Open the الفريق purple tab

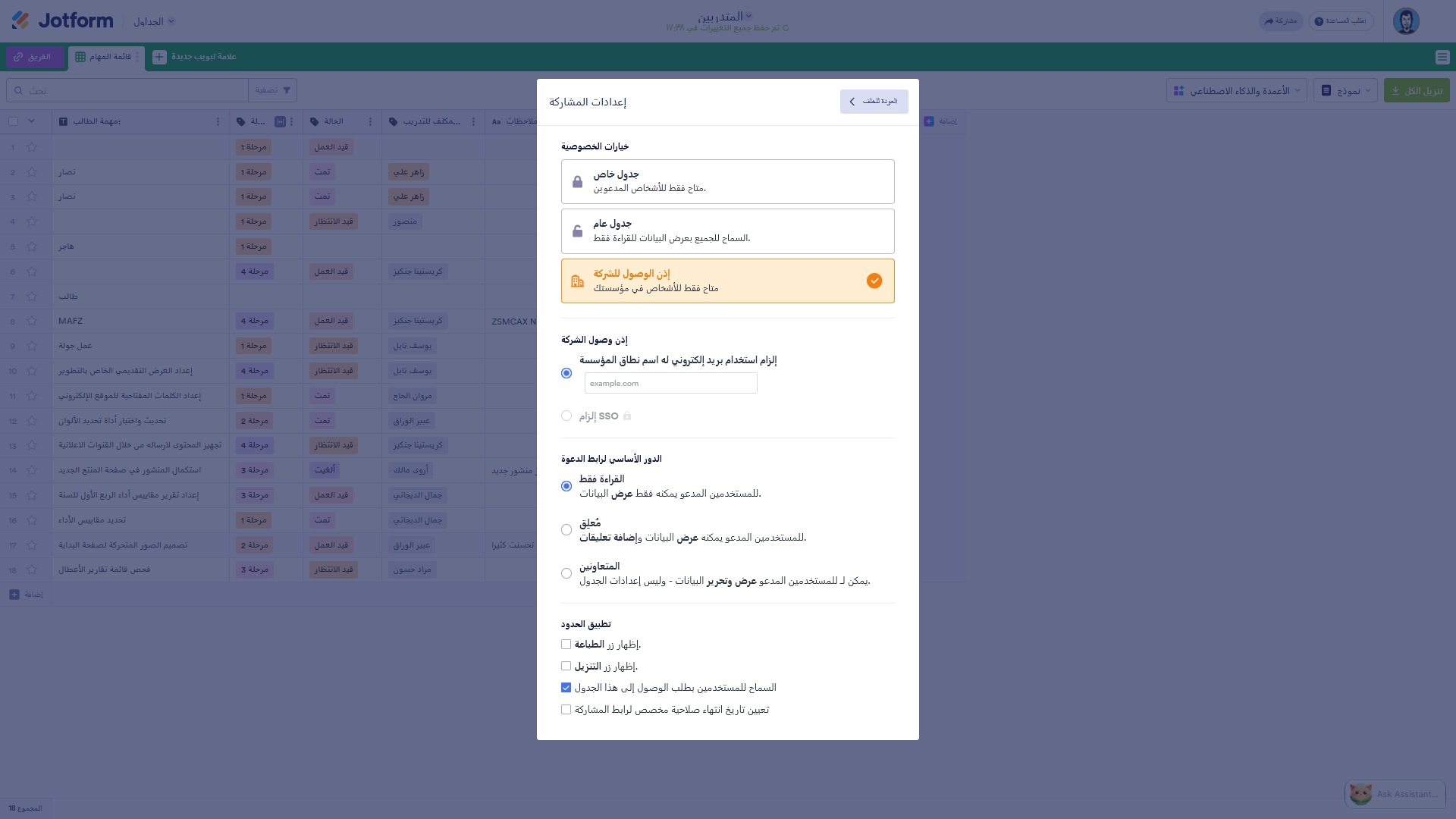click(x=35, y=57)
